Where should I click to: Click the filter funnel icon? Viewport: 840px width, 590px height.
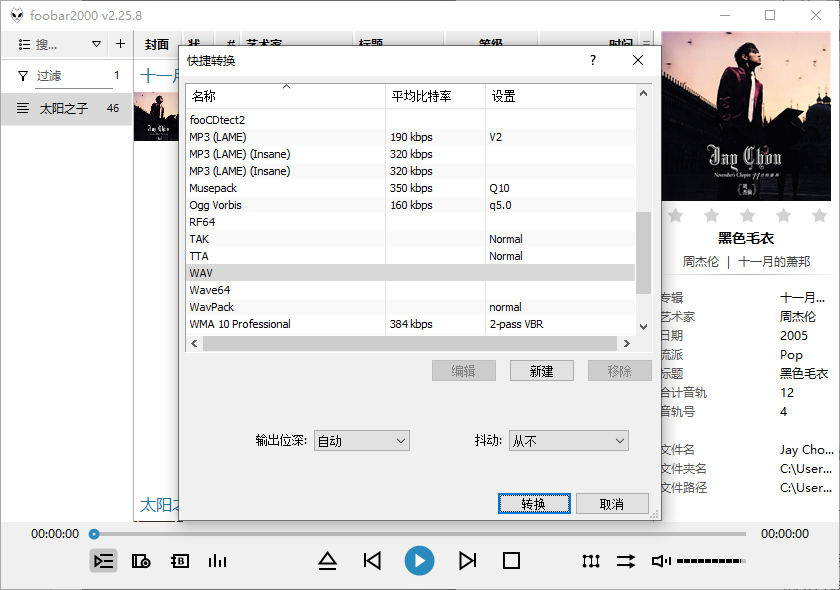tap(22, 76)
